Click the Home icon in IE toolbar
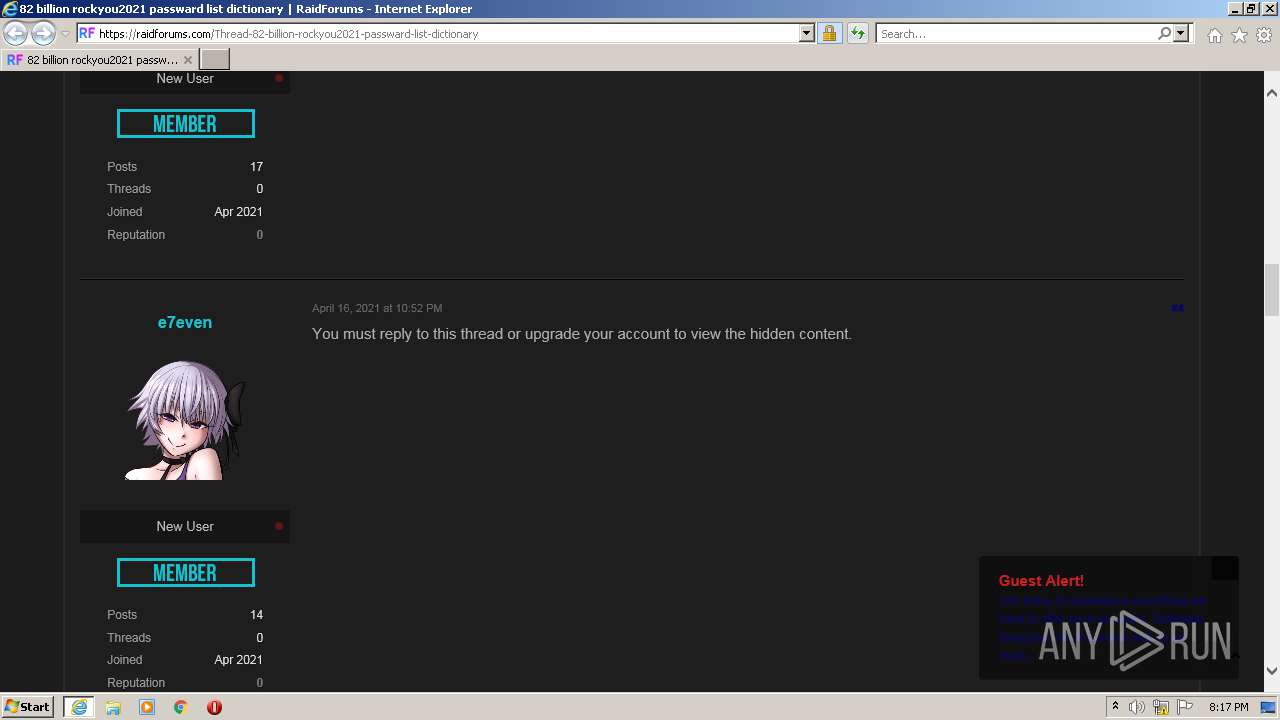The height and width of the screenshot is (720, 1280). [x=1214, y=35]
